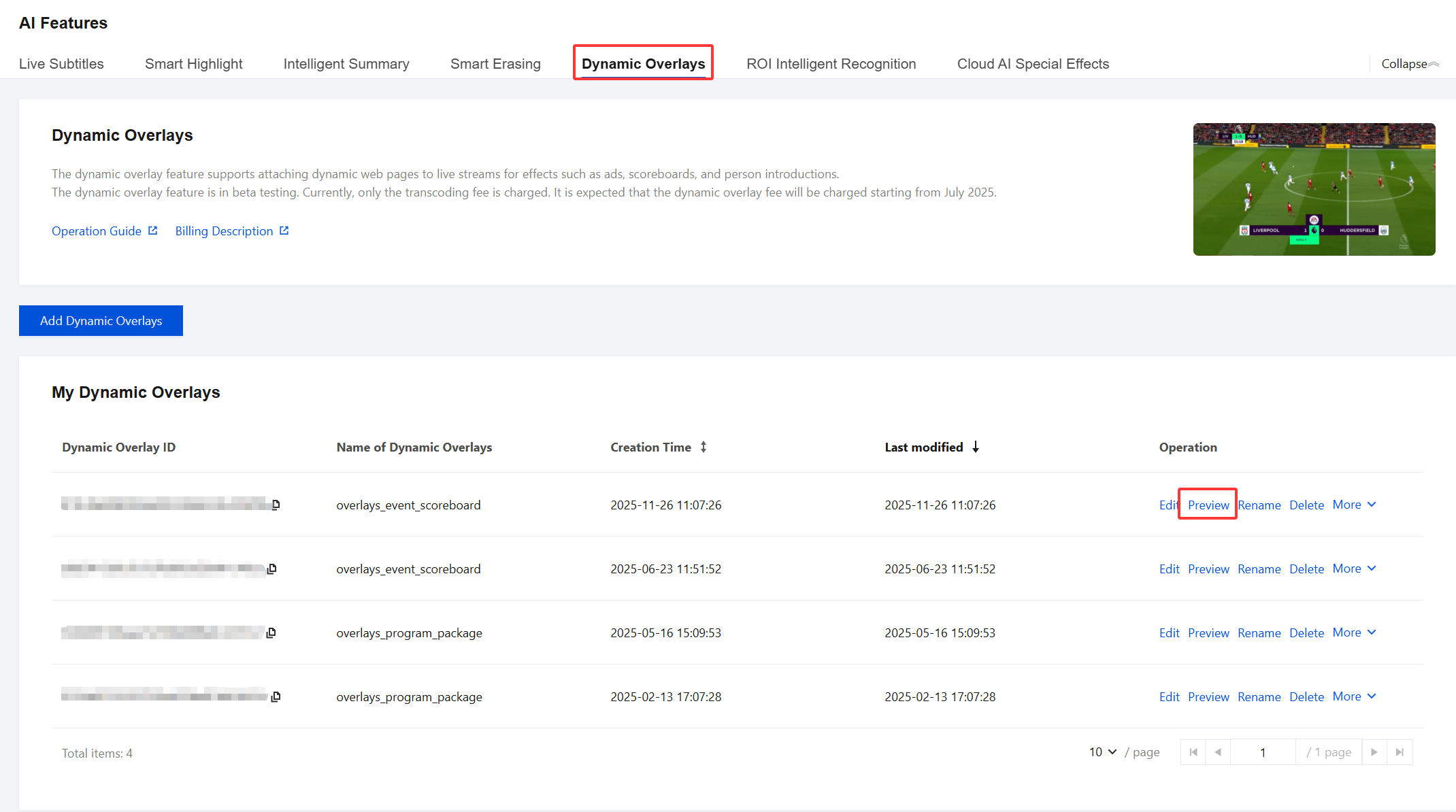Collapse the AI Features tab bar

pyautogui.click(x=1410, y=64)
